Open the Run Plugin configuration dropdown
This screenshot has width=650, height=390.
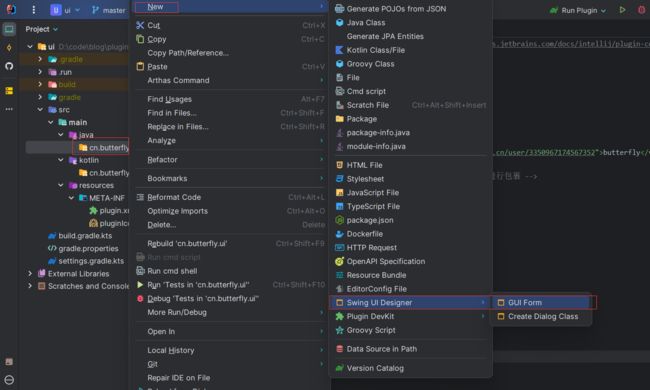pyautogui.click(x=578, y=10)
